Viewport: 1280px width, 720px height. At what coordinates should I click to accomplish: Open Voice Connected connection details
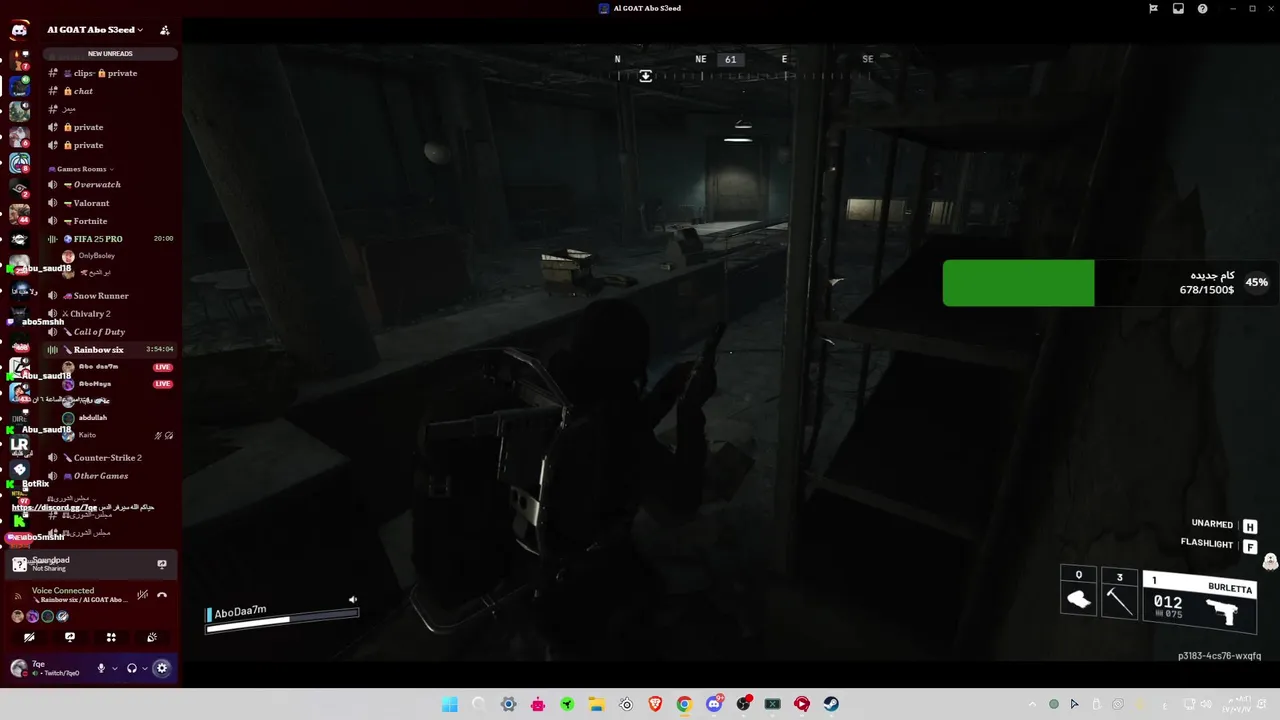tap(63, 591)
